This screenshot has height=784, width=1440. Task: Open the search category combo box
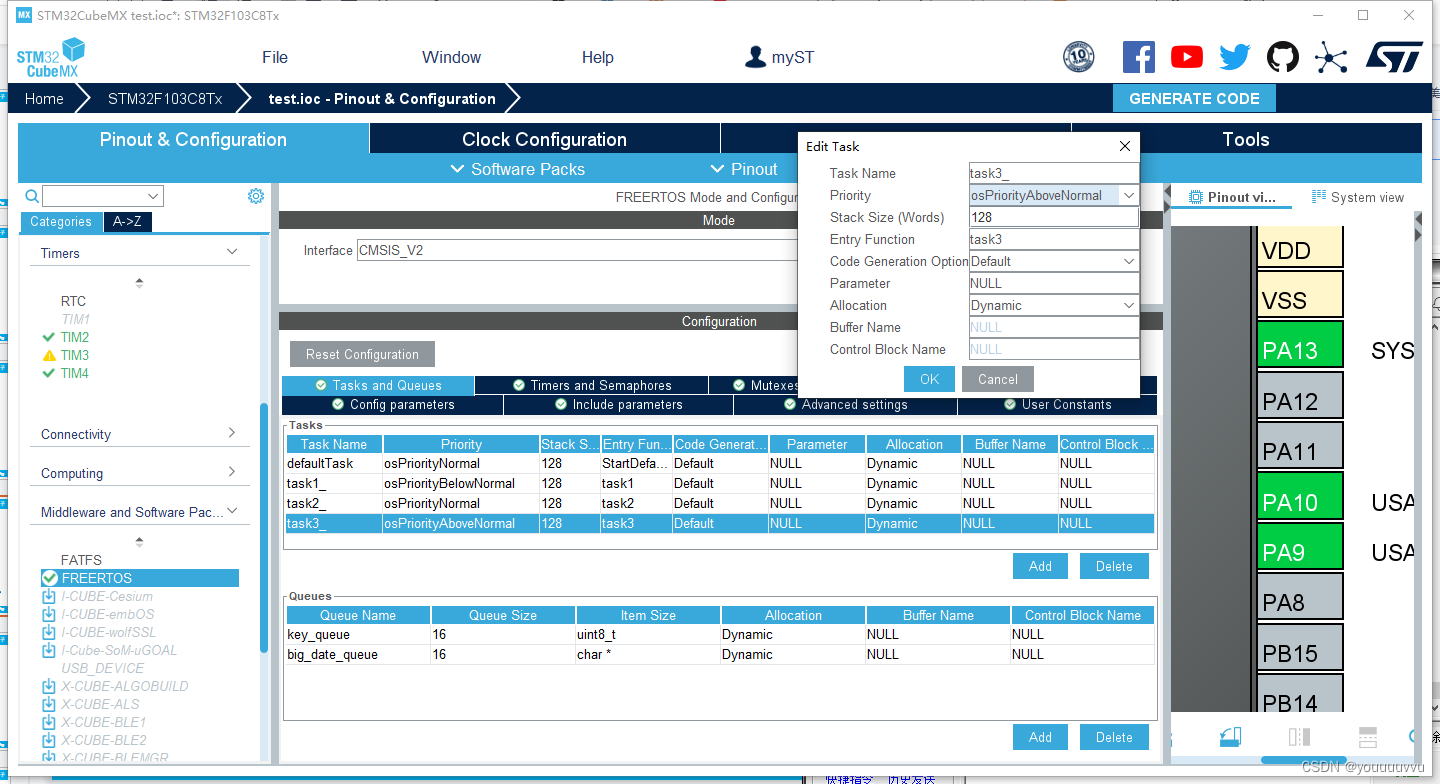coord(102,196)
